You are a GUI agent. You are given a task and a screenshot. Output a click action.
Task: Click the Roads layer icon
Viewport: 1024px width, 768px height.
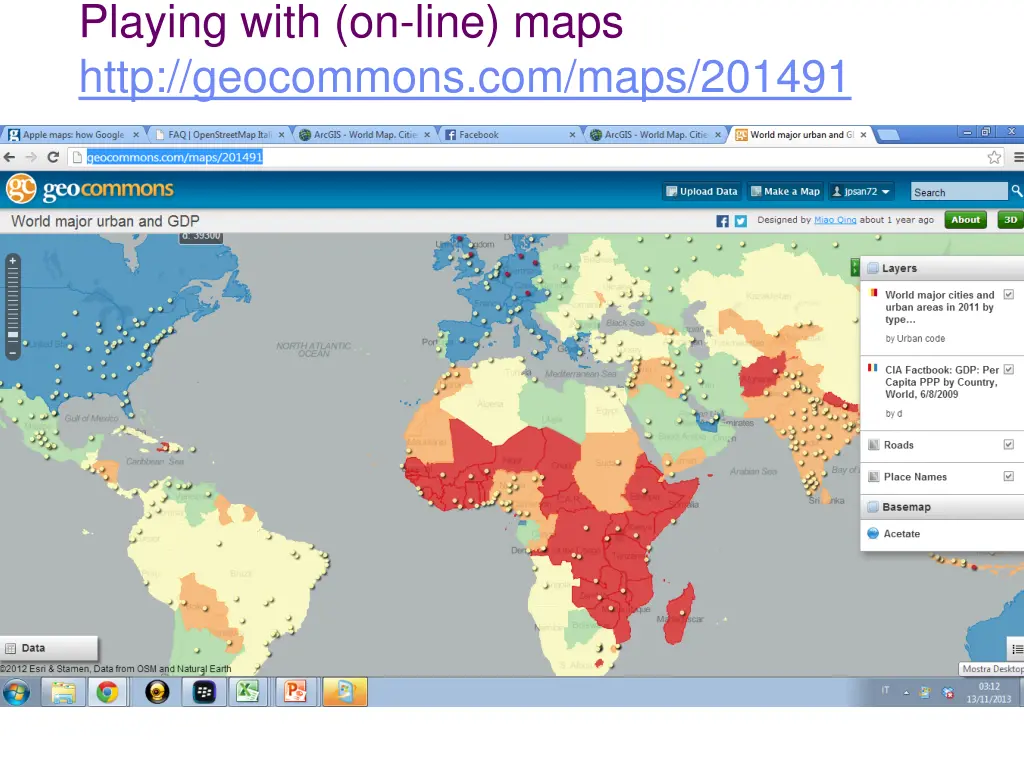873,445
